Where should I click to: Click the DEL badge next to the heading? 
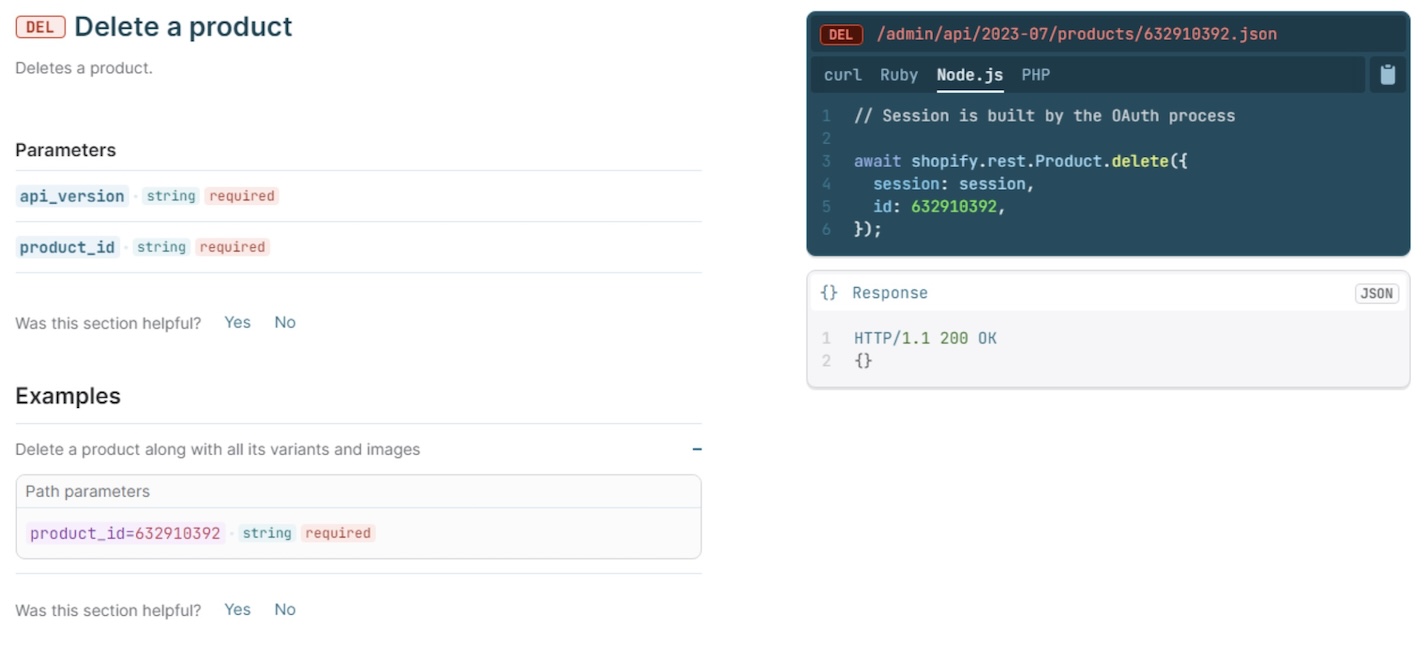40,27
